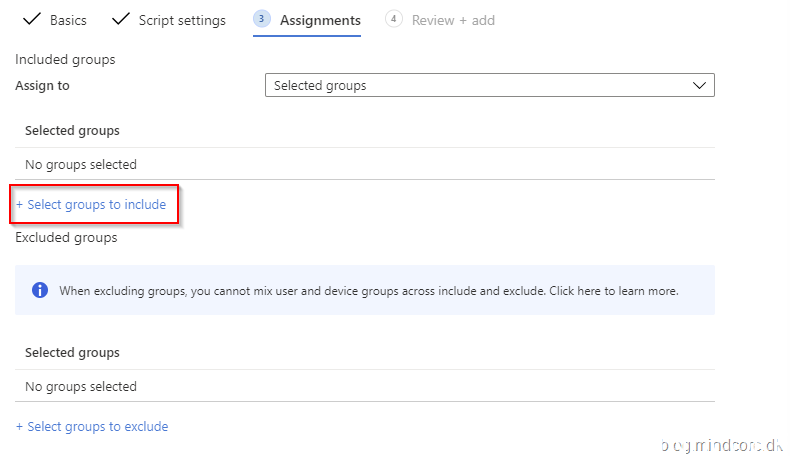The height and width of the screenshot is (456, 790).
Task: Open the Basics tab label
Action: tap(68, 20)
